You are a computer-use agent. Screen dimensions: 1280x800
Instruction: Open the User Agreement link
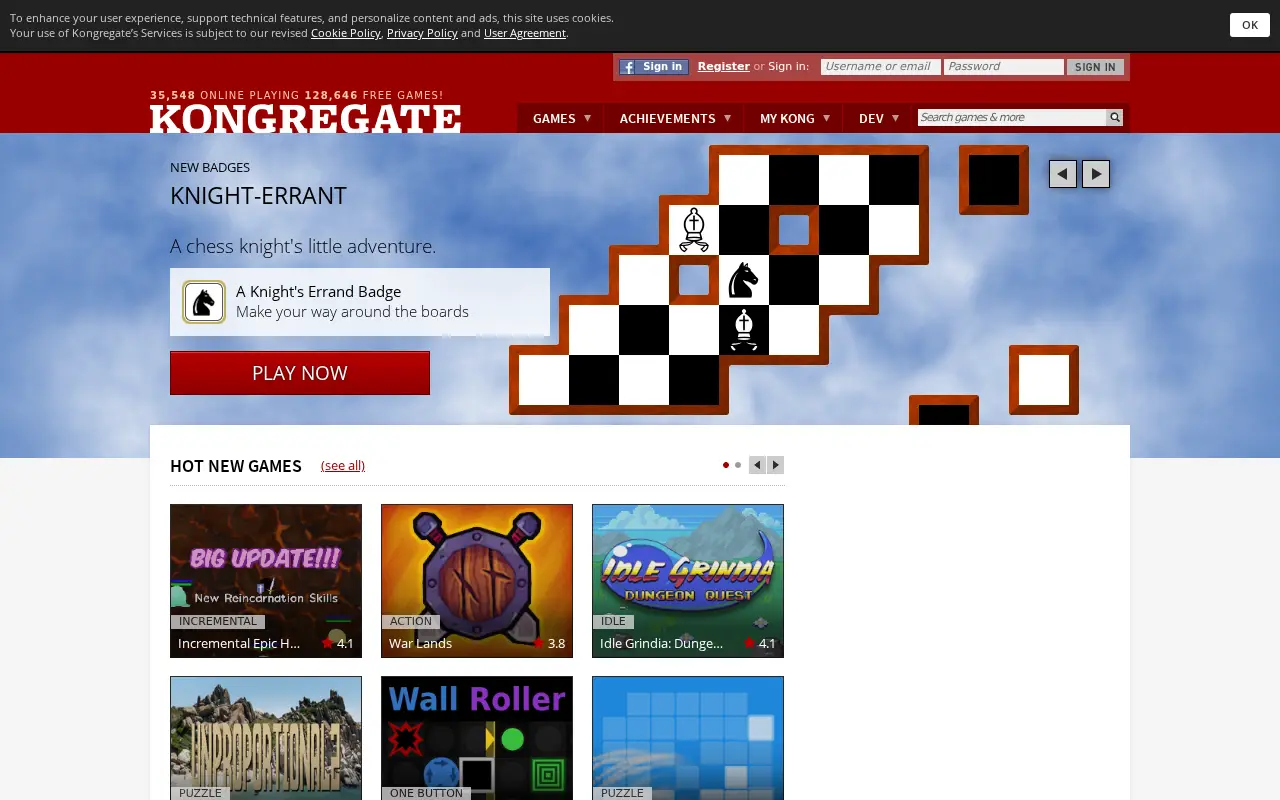point(525,33)
